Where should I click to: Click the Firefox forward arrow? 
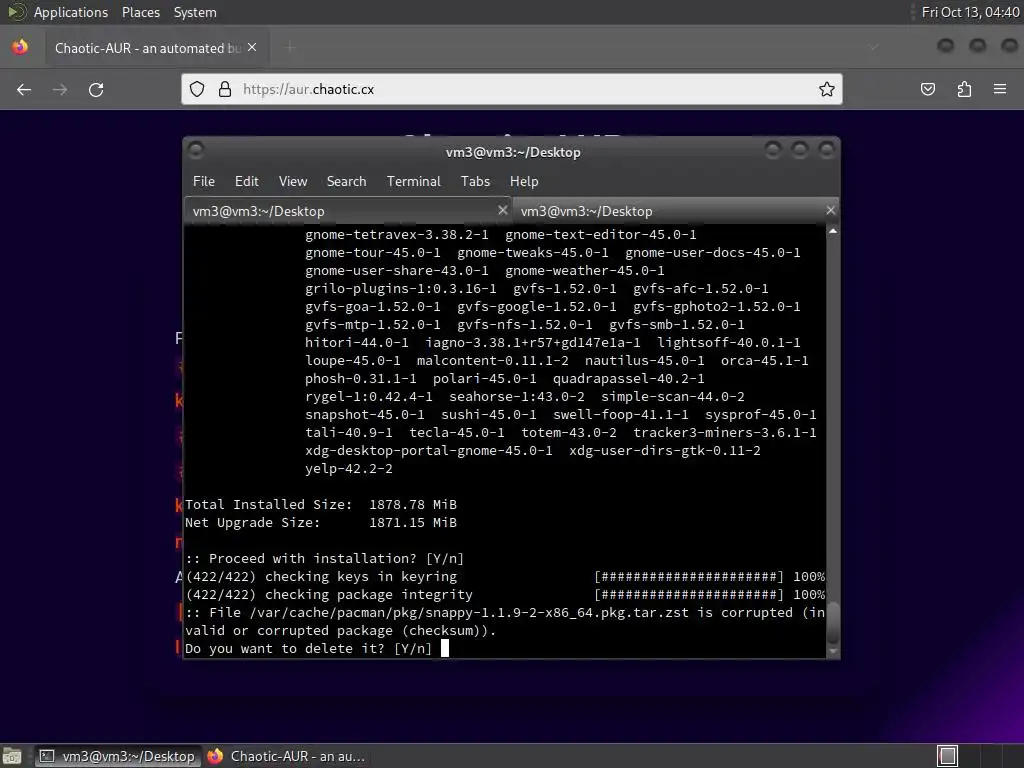pos(60,89)
